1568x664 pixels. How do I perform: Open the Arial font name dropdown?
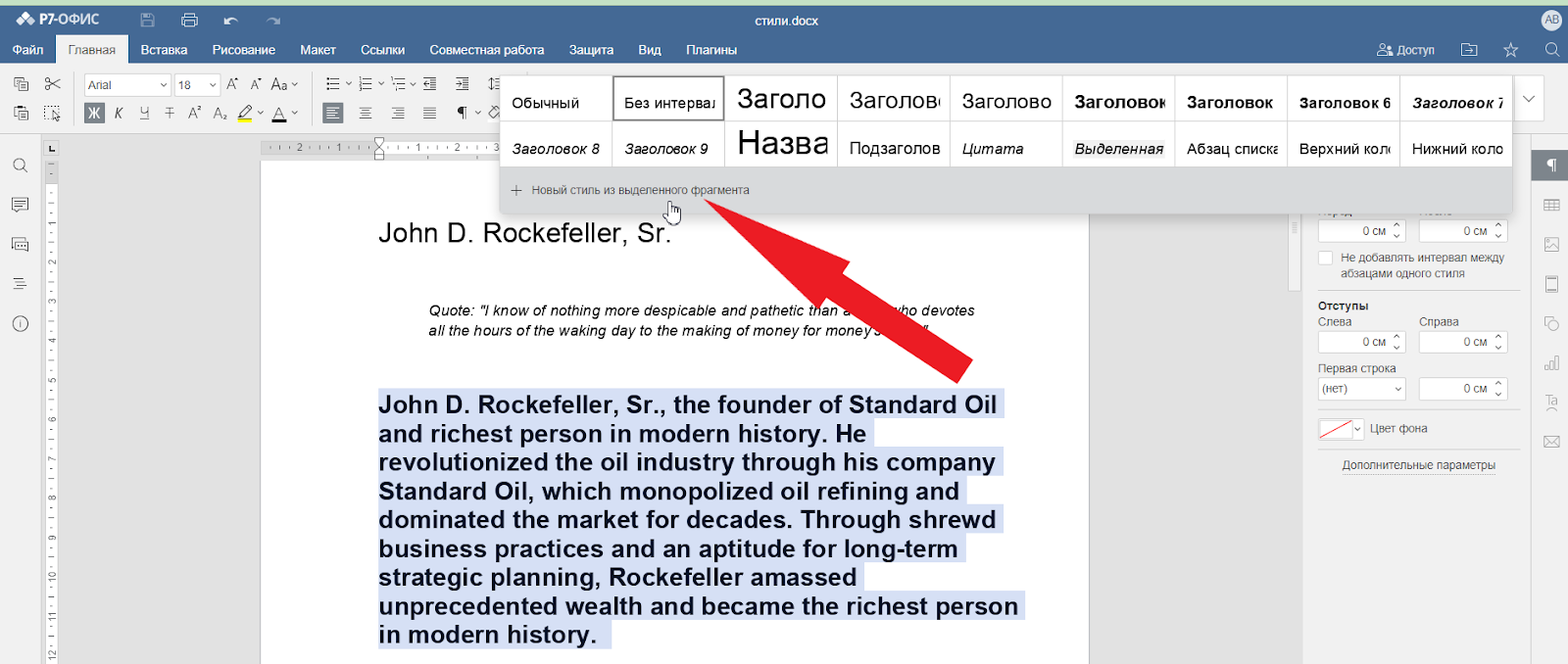click(163, 85)
